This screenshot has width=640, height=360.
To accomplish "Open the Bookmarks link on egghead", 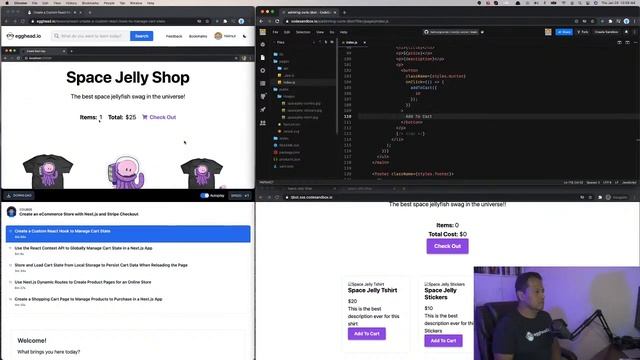I will (x=198, y=36).
